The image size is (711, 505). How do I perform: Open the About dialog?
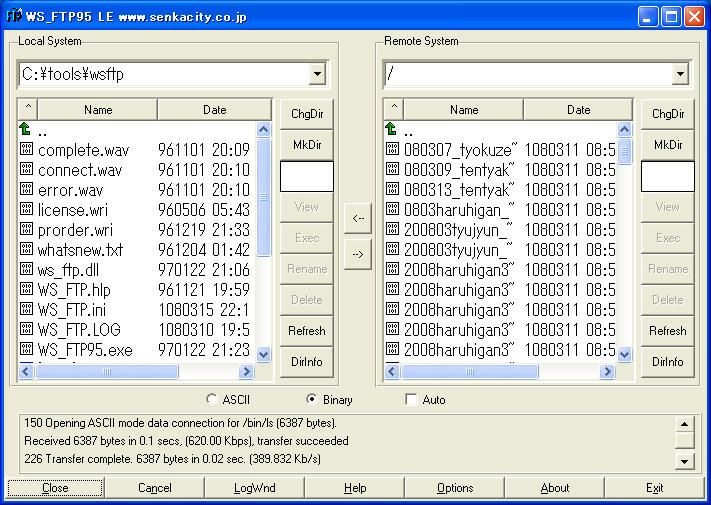555,488
